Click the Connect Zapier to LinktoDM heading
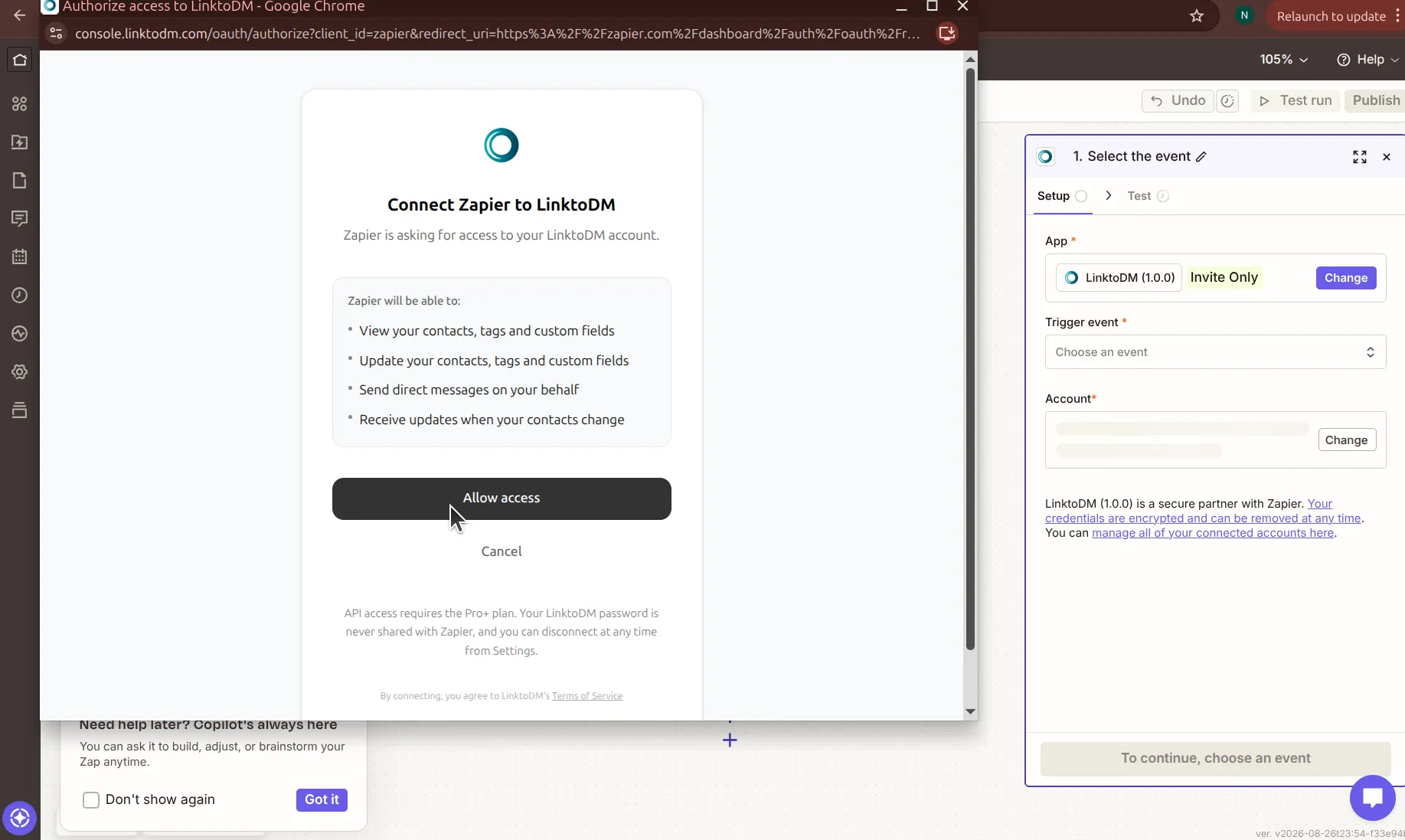The width and height of the screenshot is (1405, 840). (x=502, y=205)
